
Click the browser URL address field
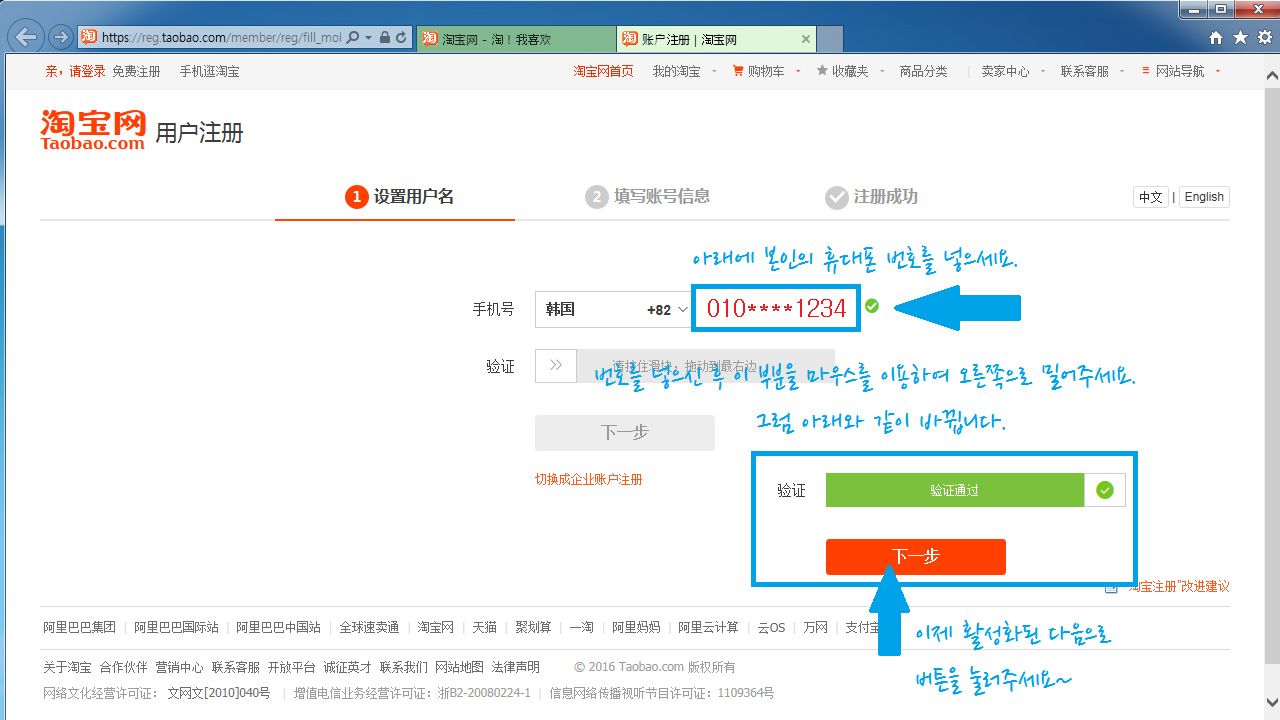click(222, 38)
